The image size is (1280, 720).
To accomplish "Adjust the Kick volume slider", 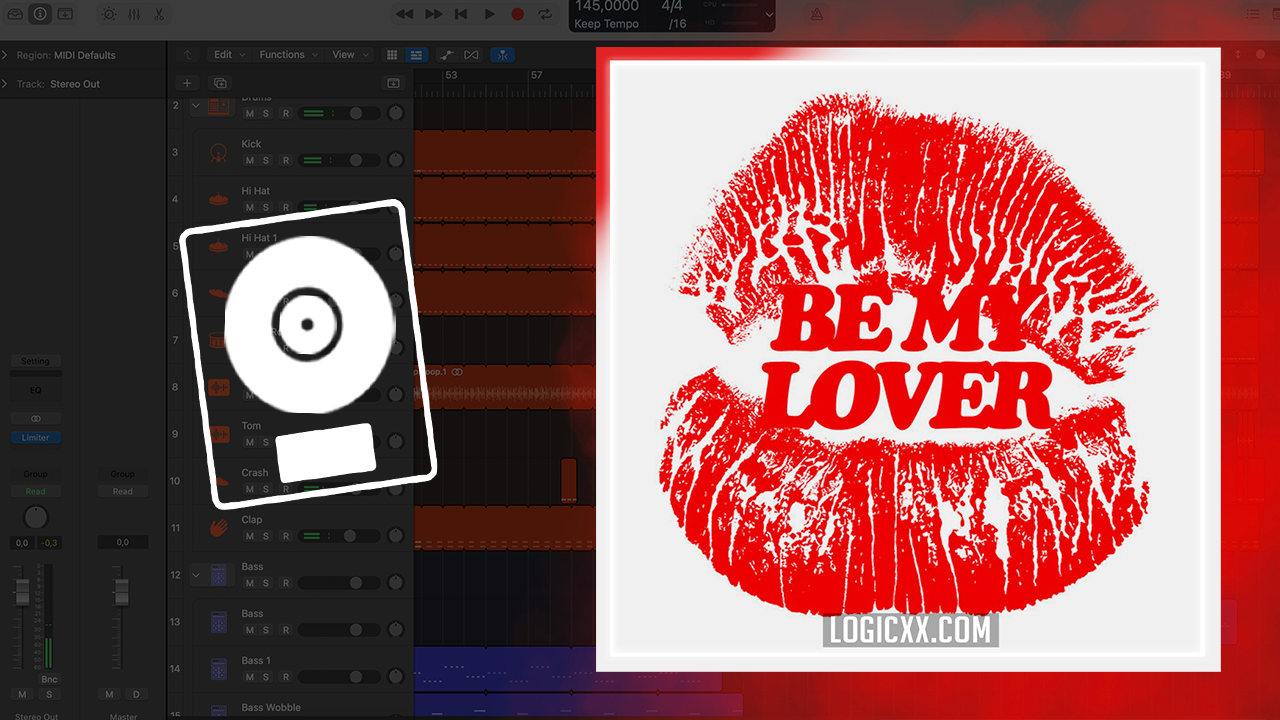I will tap(340, 160).
